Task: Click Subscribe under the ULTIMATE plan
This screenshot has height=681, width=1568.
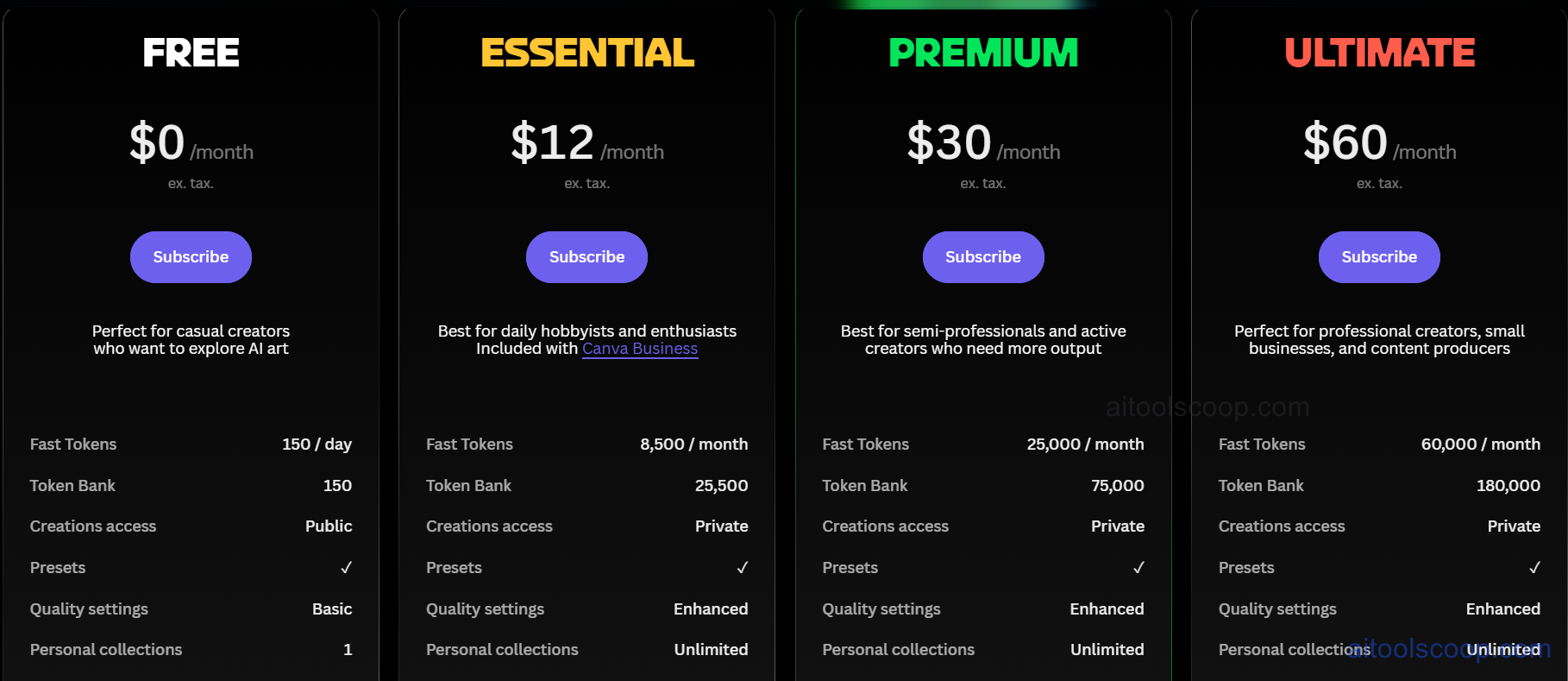Action: (x=1378, y=256)
